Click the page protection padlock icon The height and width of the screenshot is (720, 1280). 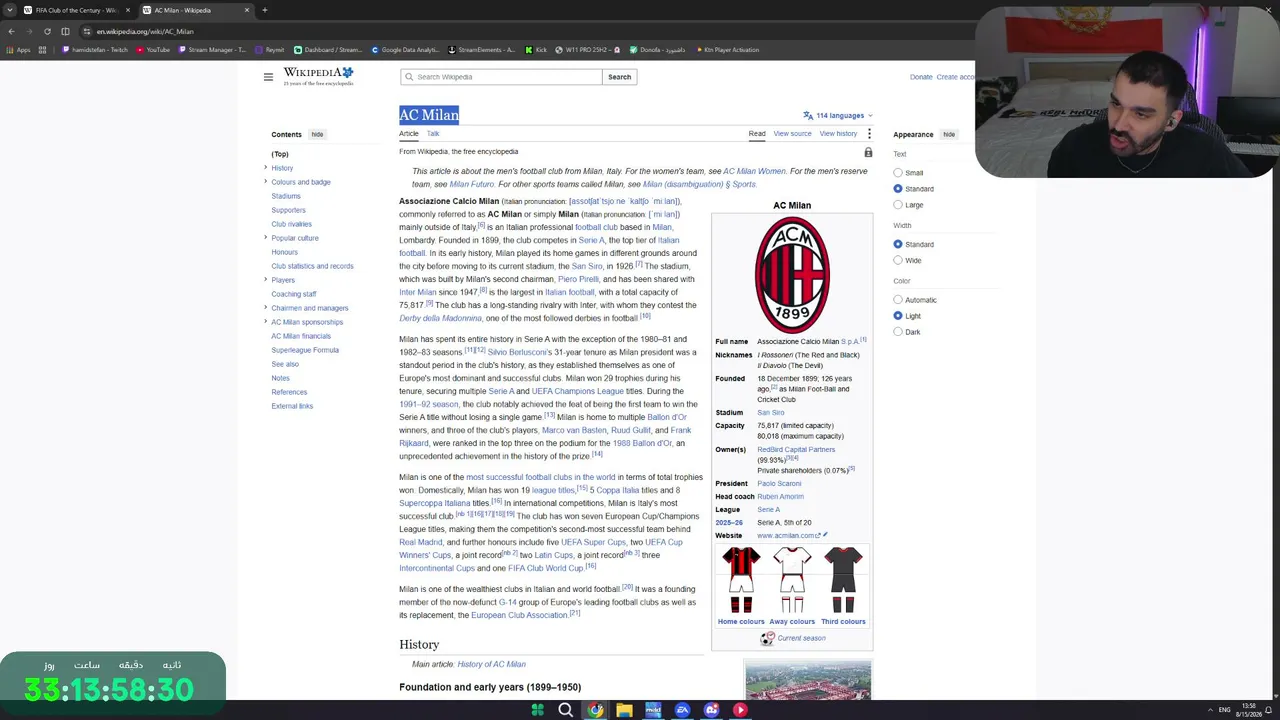(868, 152)
